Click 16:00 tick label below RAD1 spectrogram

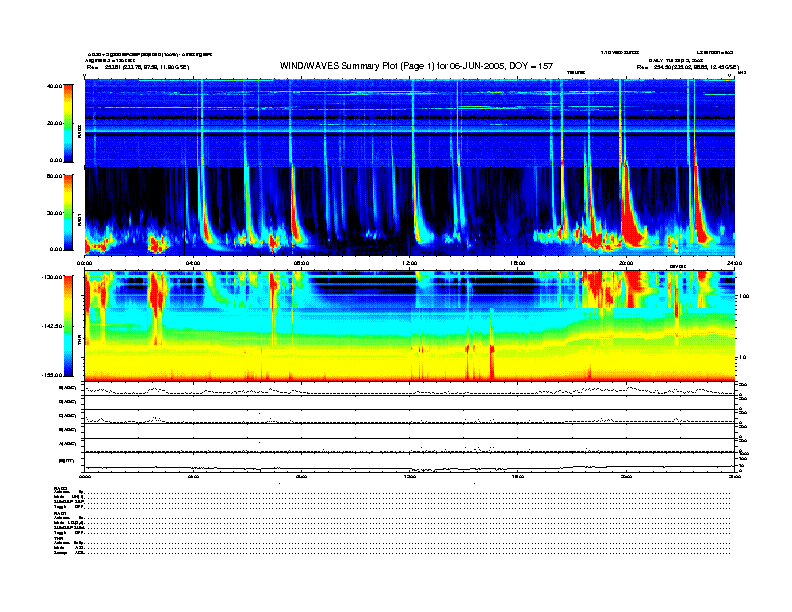pos(518,263)
